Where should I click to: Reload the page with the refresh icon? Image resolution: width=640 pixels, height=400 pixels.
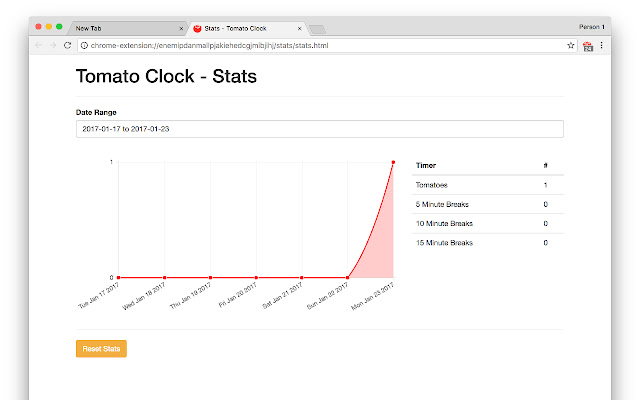tap(68, 45)
